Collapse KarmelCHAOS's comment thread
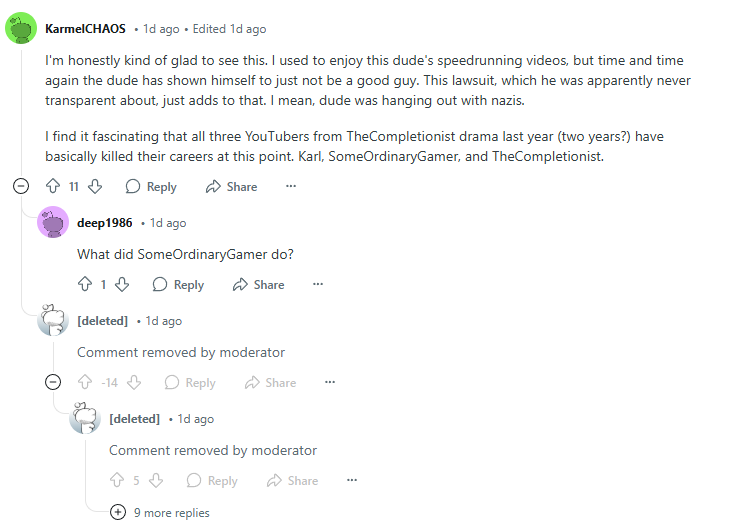The width and height of the screenshot is (739, 529). click(x=21, y=186)
